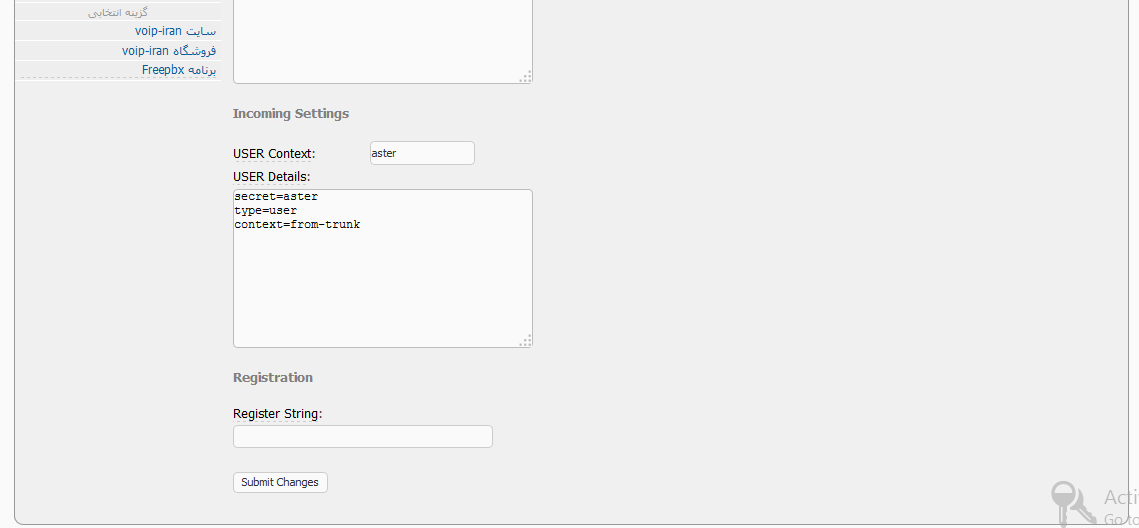This screenshot has height=528, width=1139.
Task: Click the type=user line in USER Details
Action: tap(266, 211)
